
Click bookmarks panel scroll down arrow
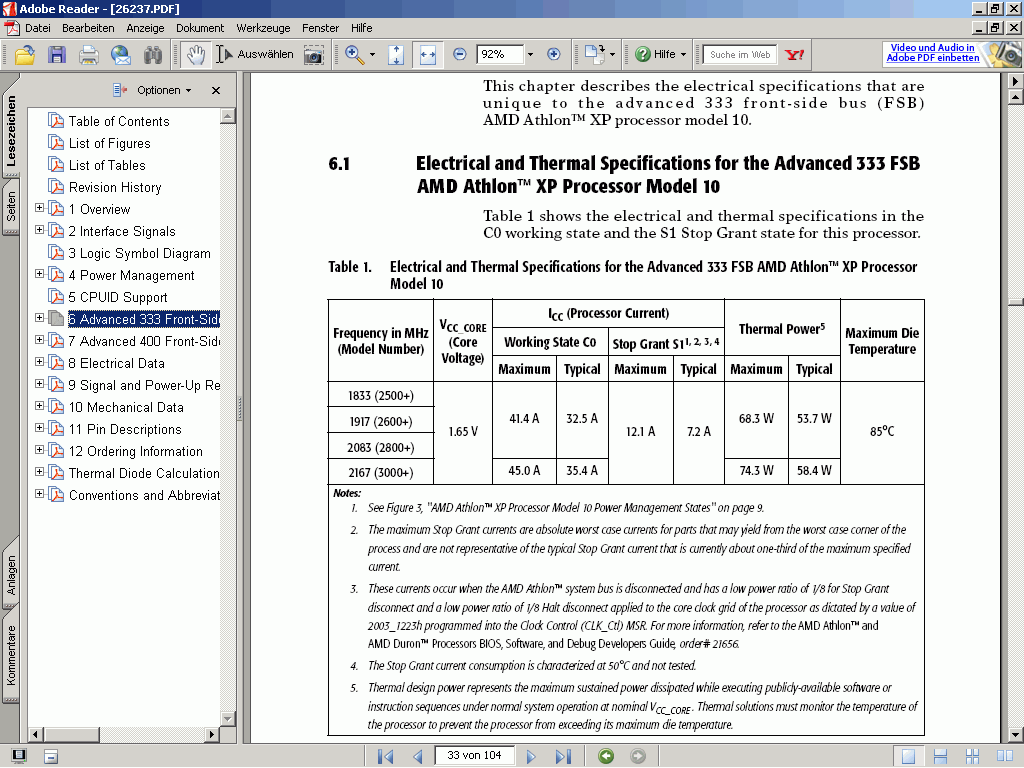click(228, 718)
